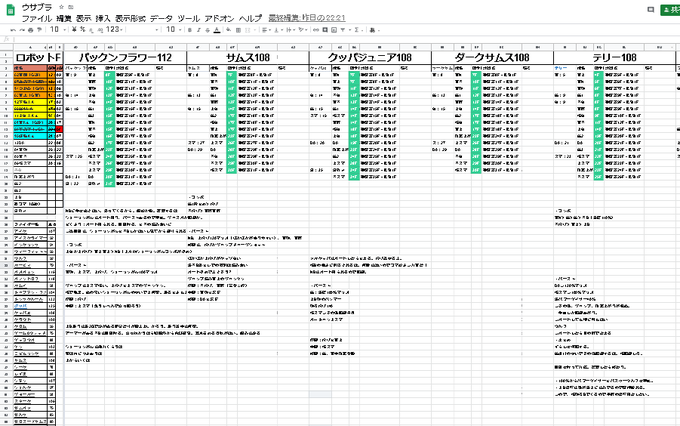Viewport: 680px width, 426px height.
Task: Open the 123 number format dropdown
Action: click(x=114, y=29)
